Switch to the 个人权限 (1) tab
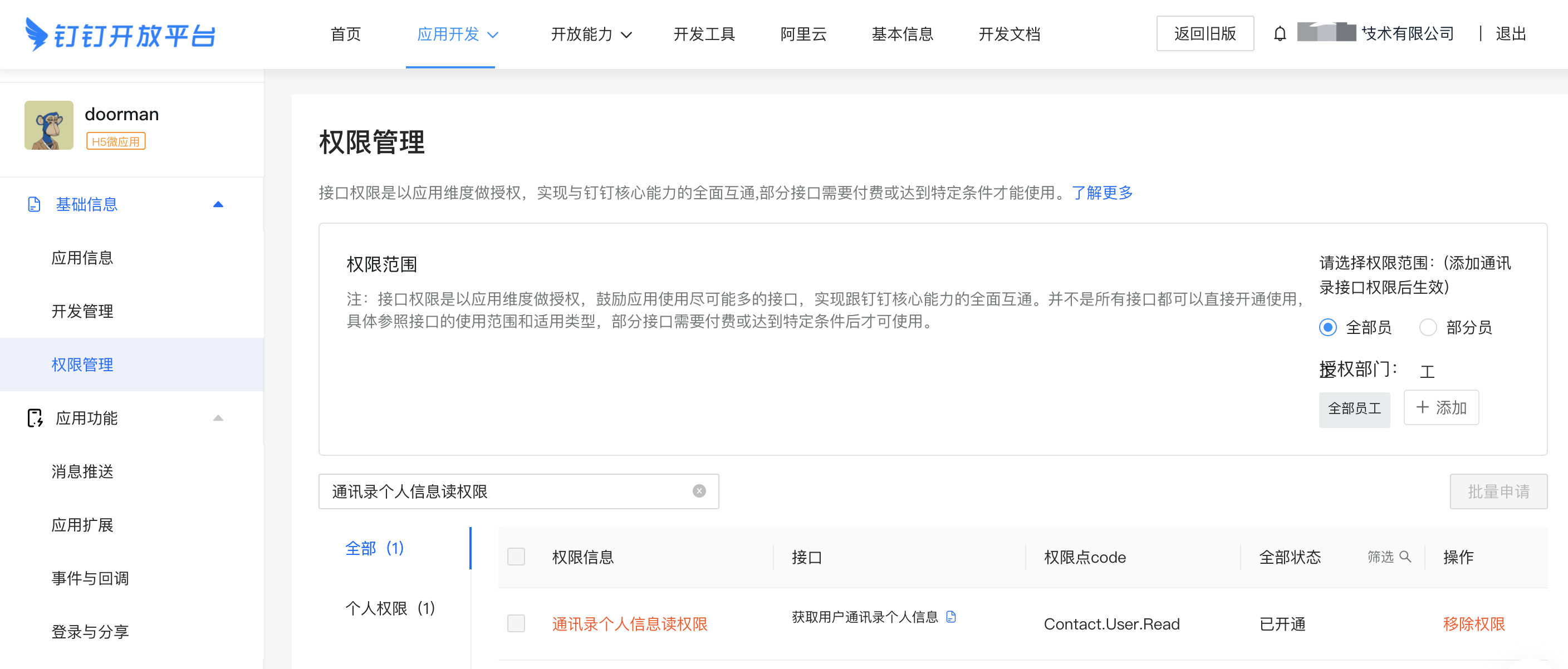This screenshot has height=669, width=1568. [x=390, y=608]
